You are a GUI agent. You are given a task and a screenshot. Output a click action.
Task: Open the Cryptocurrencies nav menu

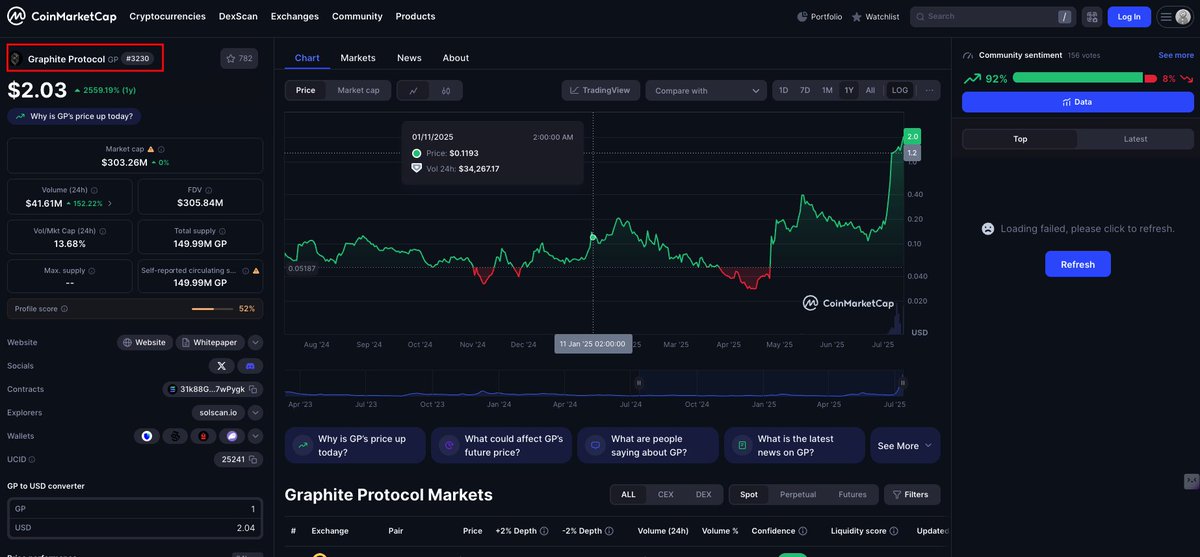(167, 16)
